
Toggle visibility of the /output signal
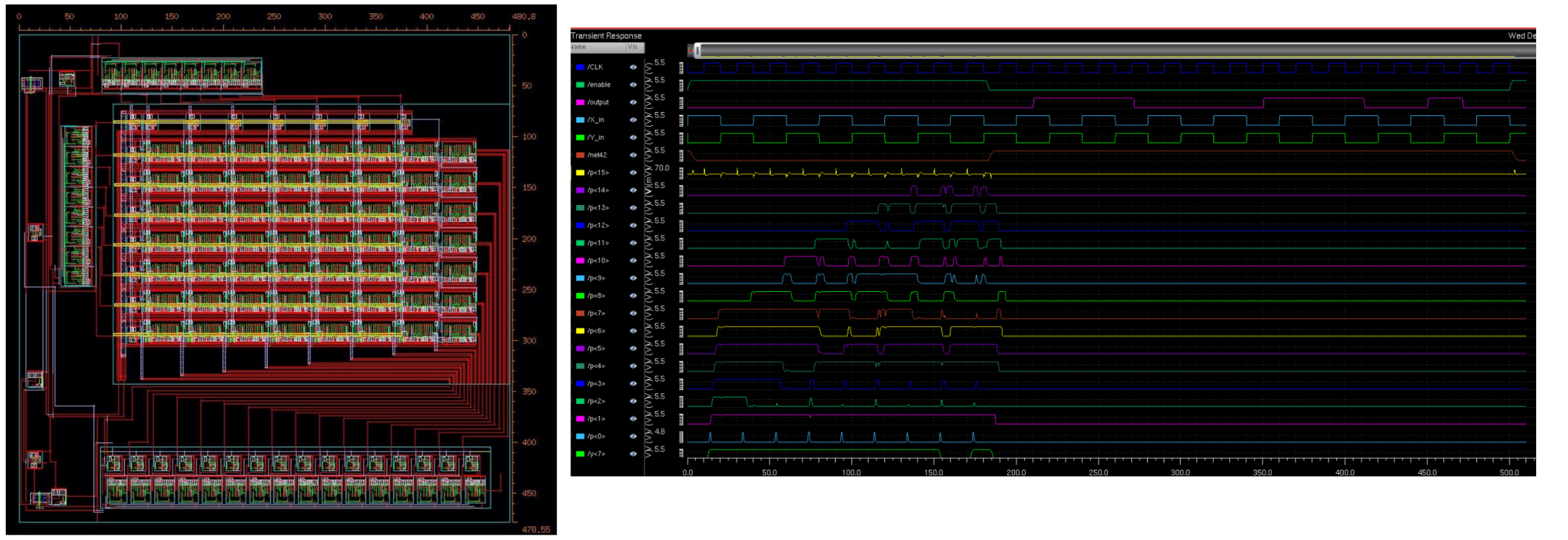633,102
